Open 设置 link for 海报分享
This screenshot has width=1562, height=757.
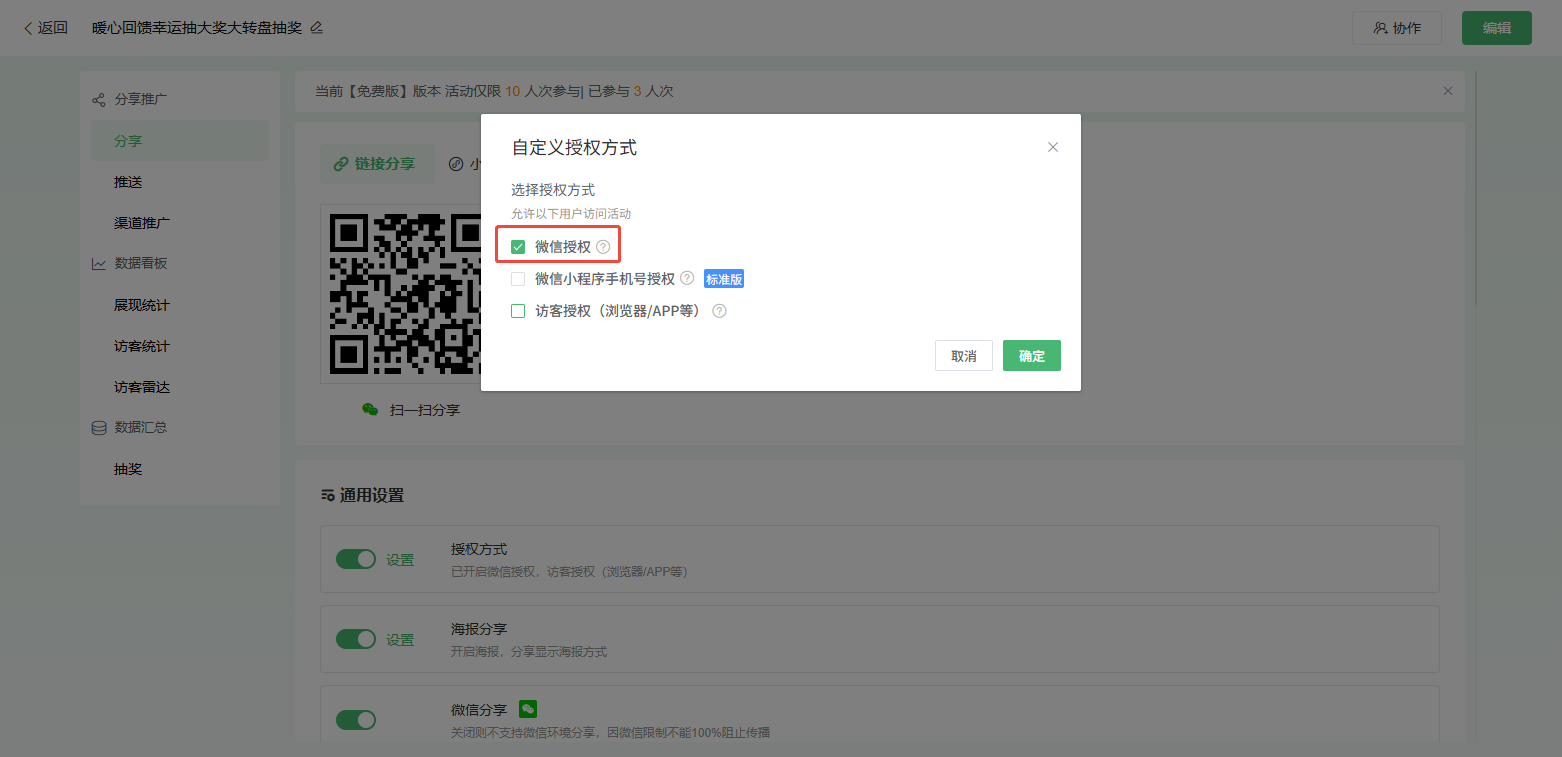pos(400,640)
